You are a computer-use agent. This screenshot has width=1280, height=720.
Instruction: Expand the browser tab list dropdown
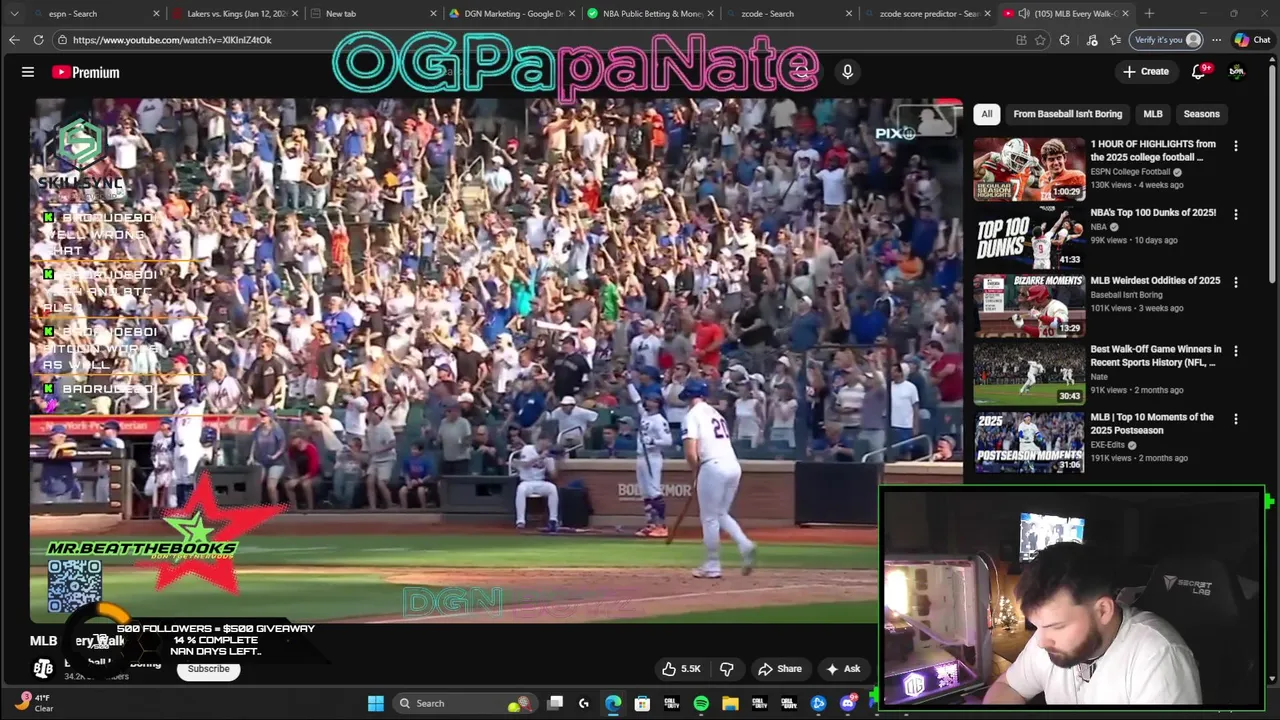click(14, 14)
